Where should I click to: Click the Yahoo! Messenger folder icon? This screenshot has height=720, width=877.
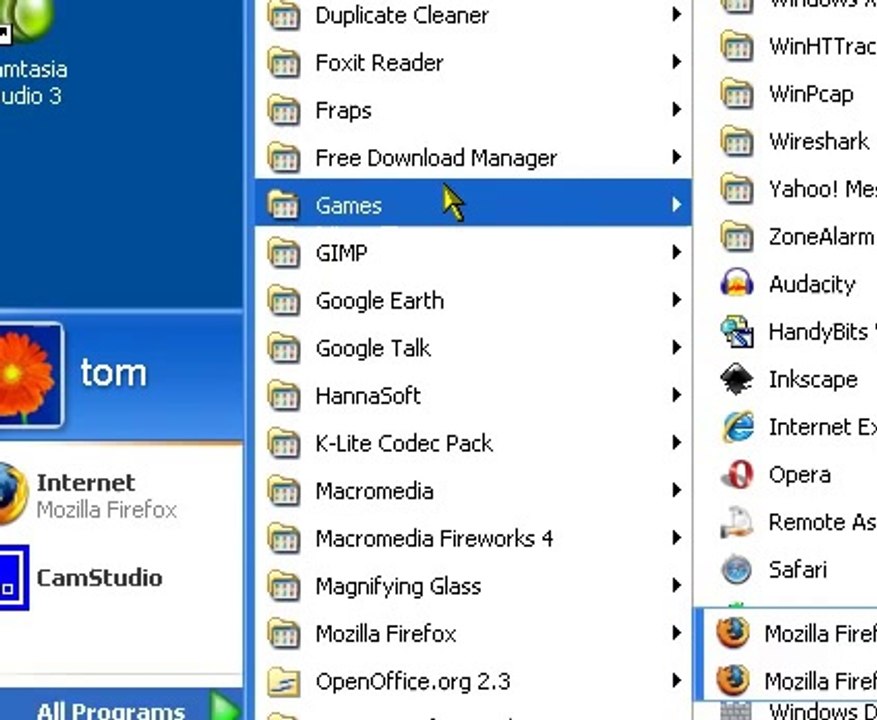(737, 189)
